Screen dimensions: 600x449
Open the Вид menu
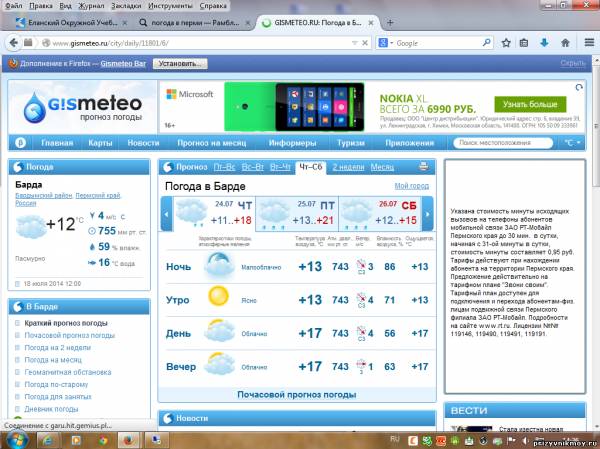pyautogui.click(x=65, y=6)
